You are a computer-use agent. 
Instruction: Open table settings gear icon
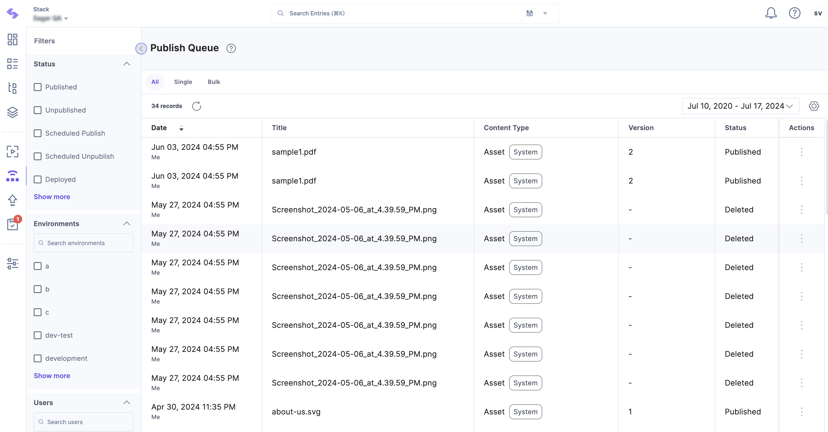(814, 106)
